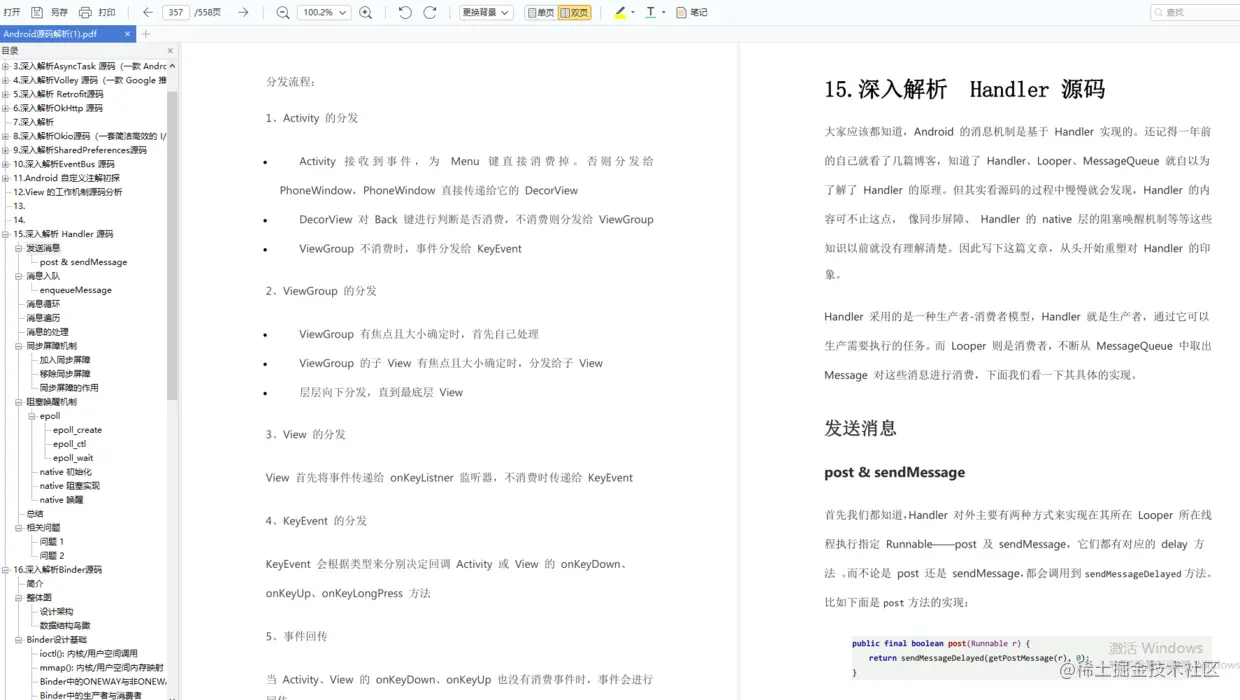Select outline entry post & sendMessage

pos(83,262)
